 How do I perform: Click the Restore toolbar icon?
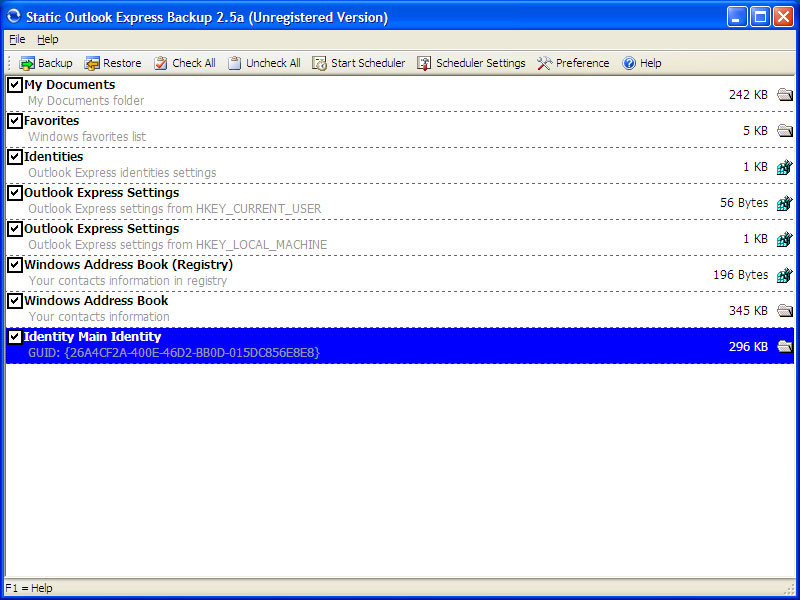click(93, 63)
